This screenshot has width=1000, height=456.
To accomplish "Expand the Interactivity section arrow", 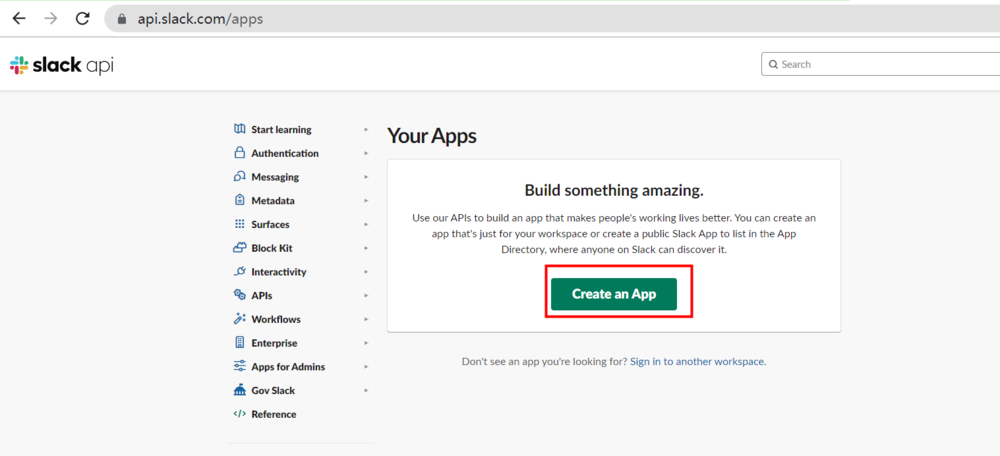I will click(x=366, y=272).
